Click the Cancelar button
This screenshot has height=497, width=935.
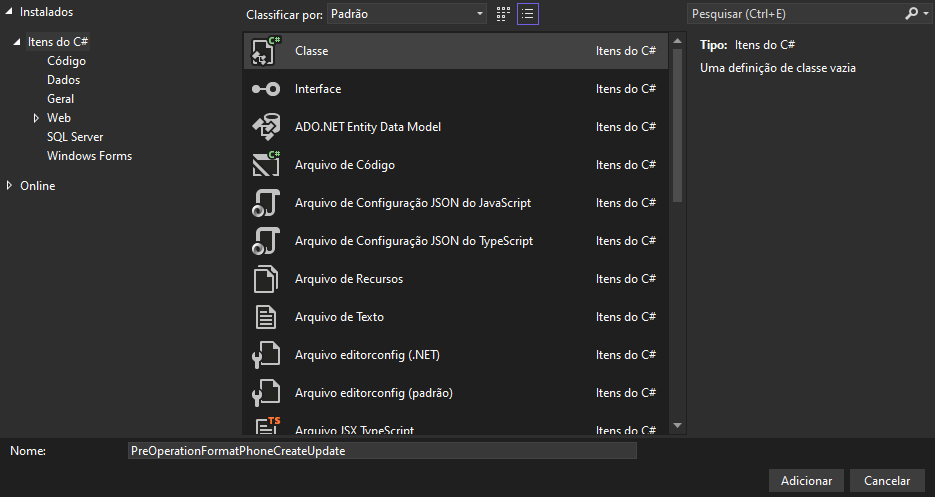pos(887,481)
